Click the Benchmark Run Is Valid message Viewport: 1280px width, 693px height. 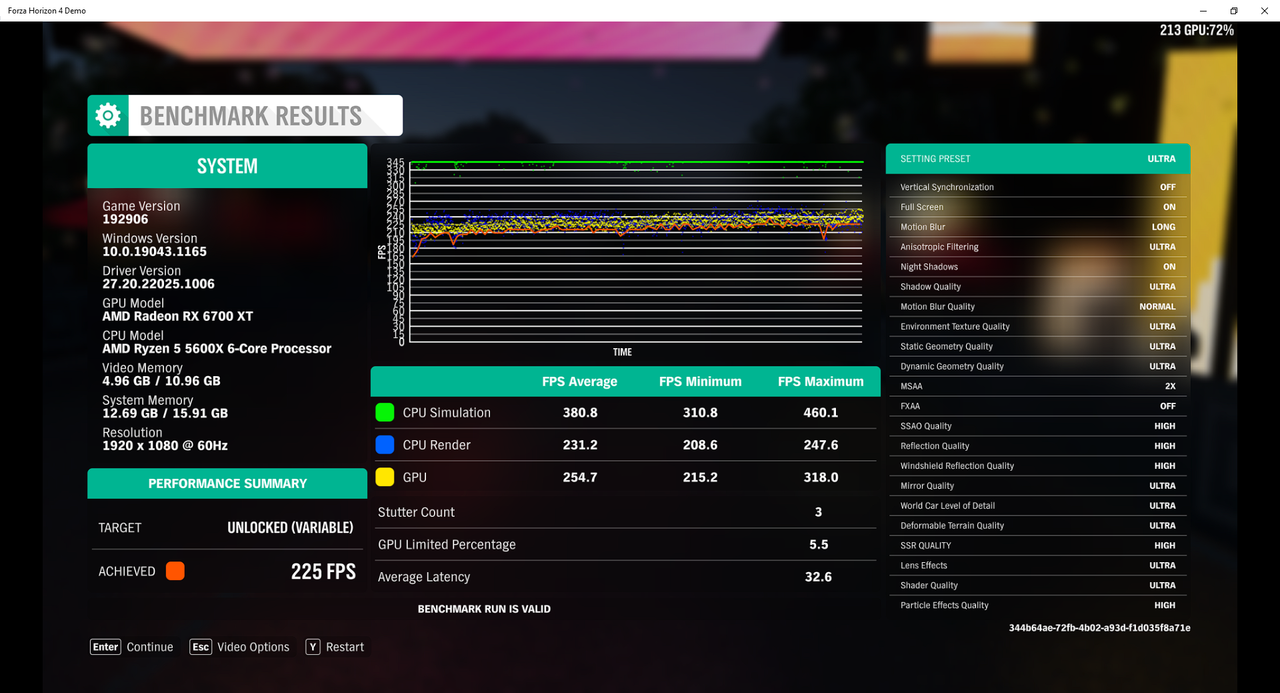pos(484,608)
